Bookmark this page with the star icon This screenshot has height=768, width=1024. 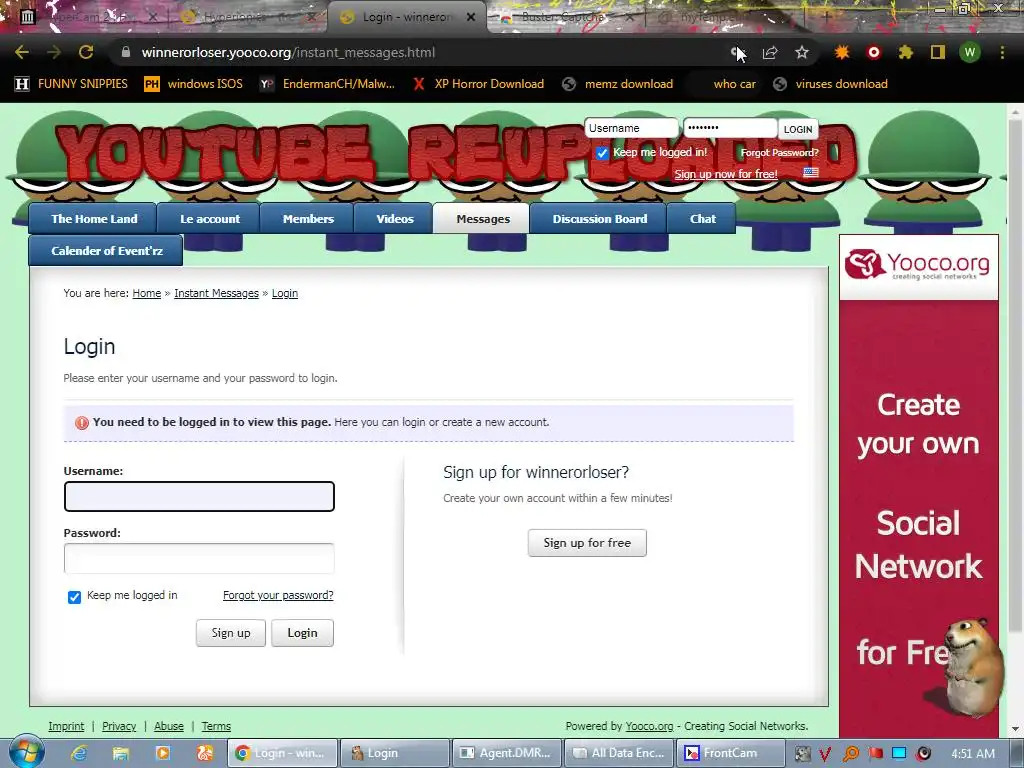point(802,52)
